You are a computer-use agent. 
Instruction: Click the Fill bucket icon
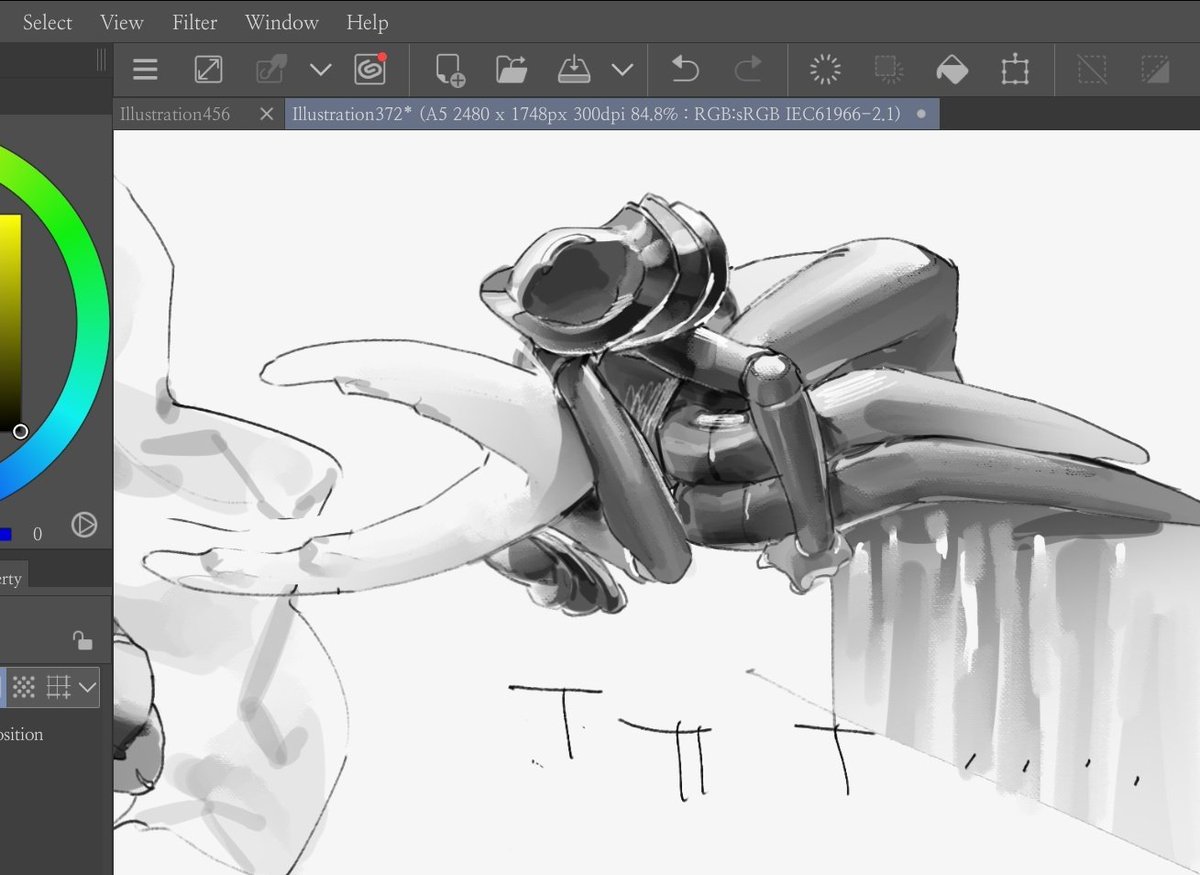952,70
